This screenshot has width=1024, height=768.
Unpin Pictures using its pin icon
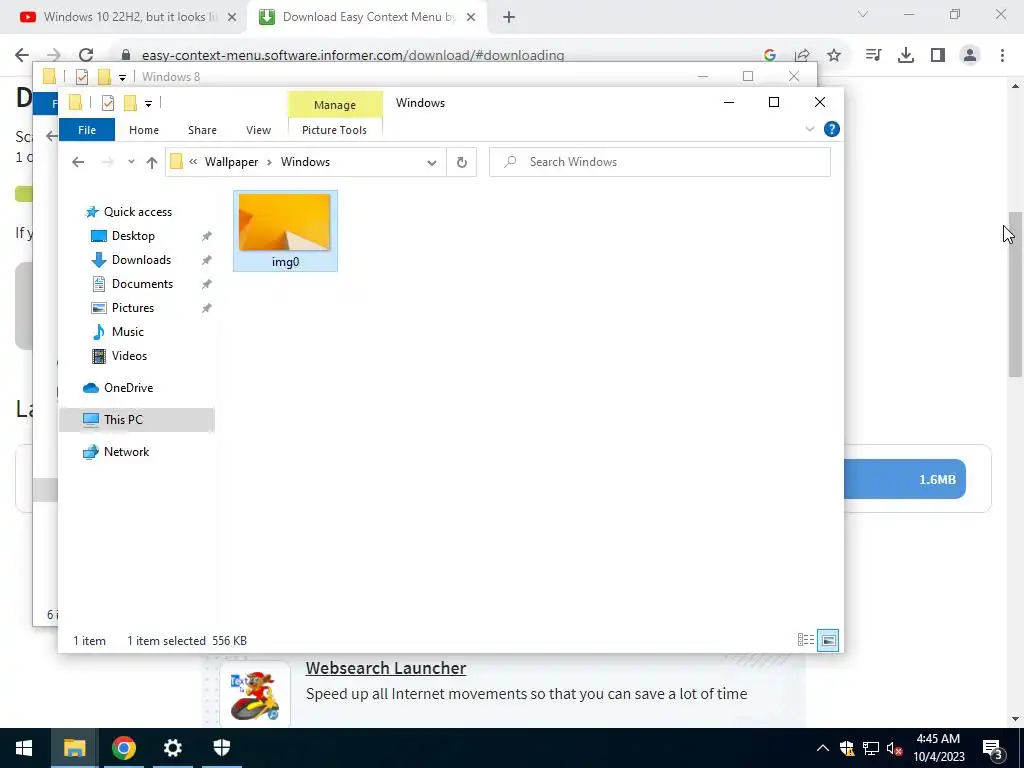(x=206, y=308)
